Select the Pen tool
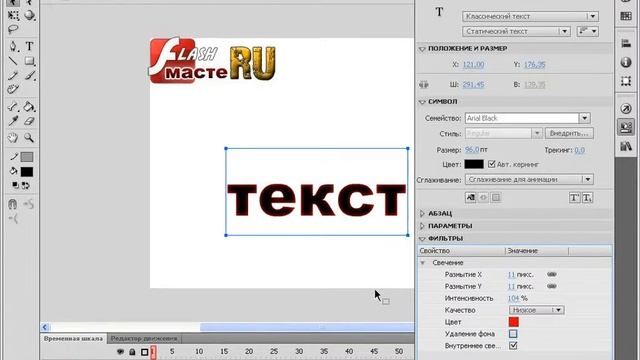 pos(13,46)
